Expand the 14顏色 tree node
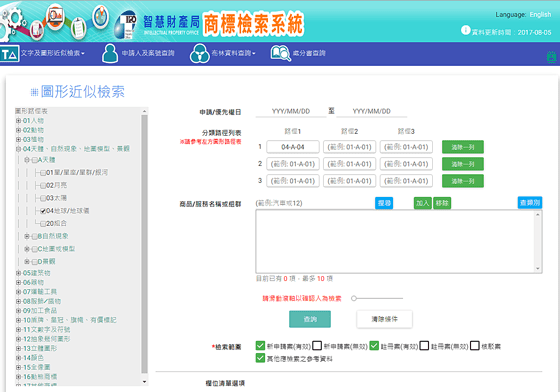The height and width of the screenshot is (392, 560). 18,358
